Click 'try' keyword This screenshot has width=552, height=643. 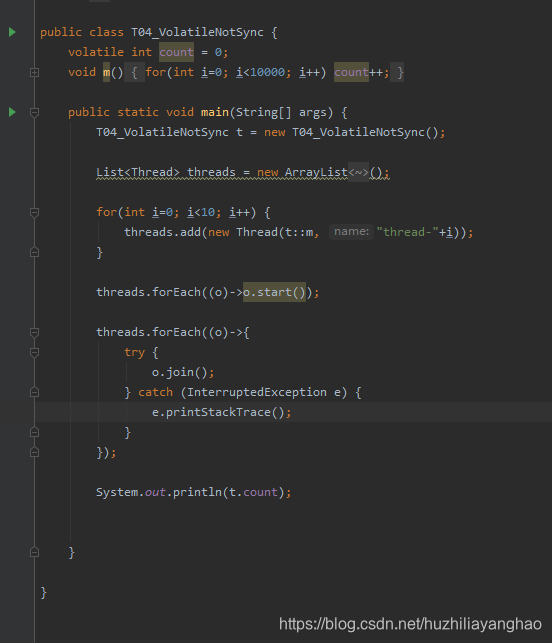[x=135, y=352]
